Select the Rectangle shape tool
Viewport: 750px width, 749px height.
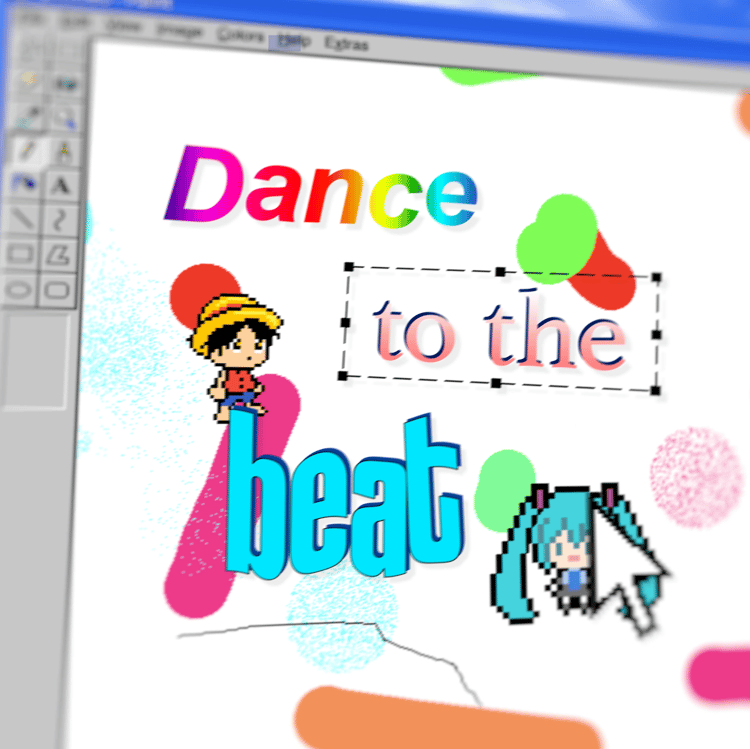click(20, 253)
